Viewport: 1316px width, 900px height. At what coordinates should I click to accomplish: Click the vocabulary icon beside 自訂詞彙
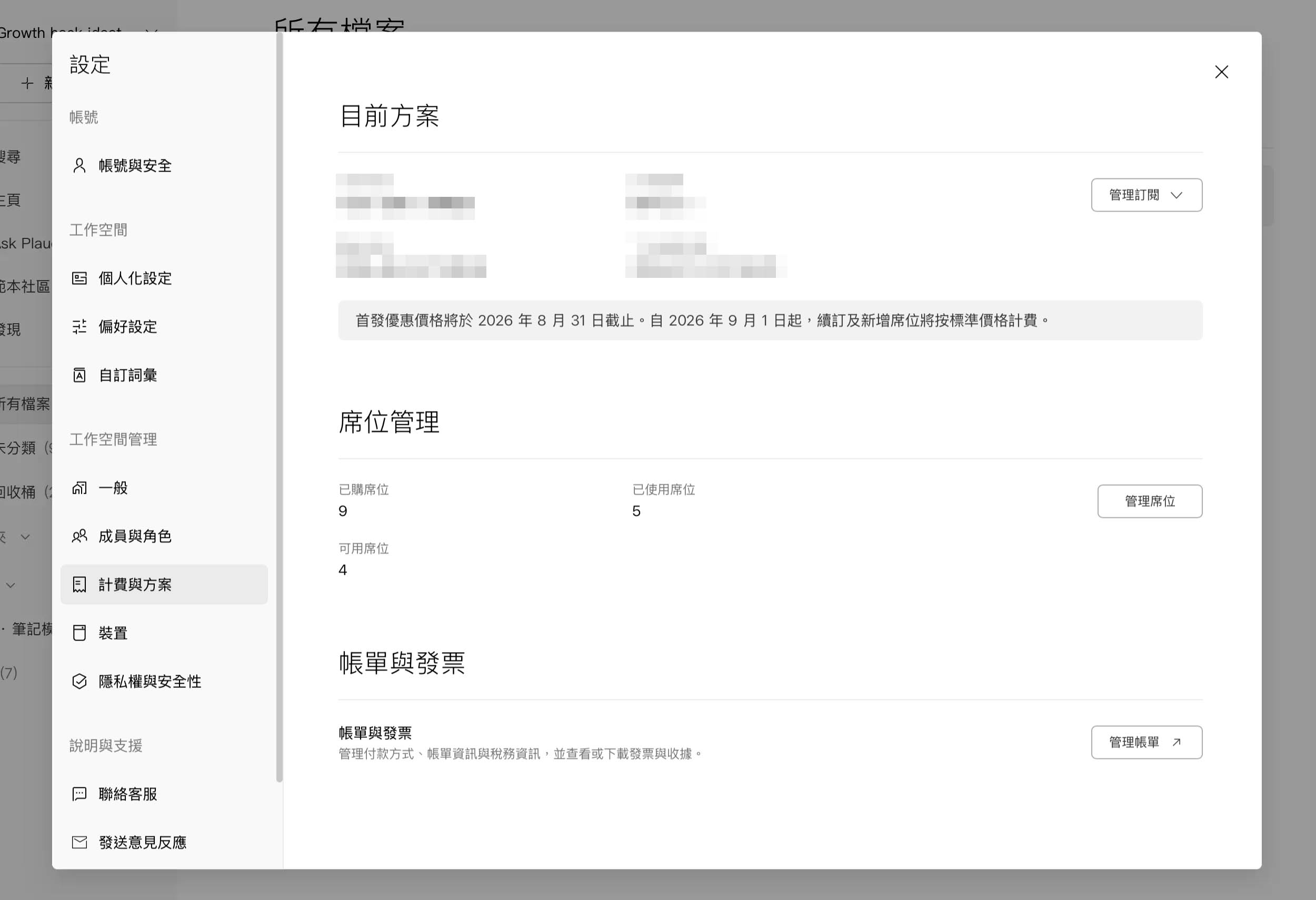pyautogui.click(x=79, y=375)
